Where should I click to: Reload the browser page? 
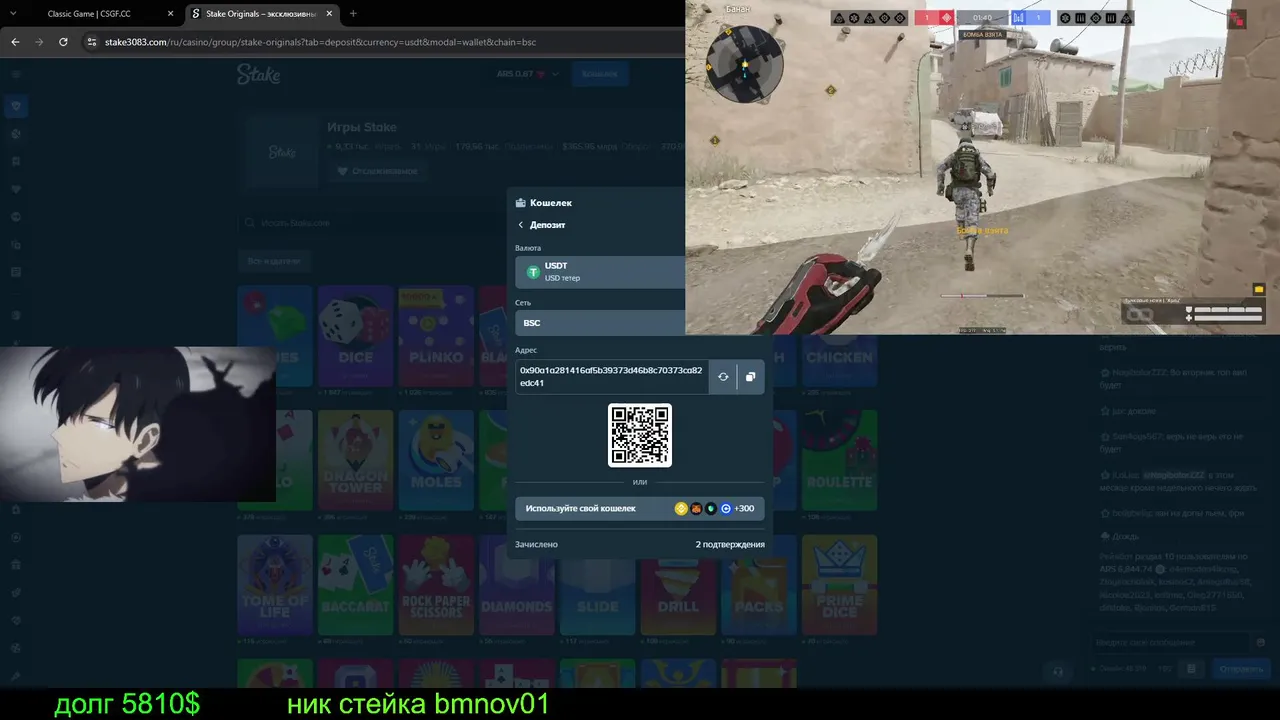tap(63, 42)
